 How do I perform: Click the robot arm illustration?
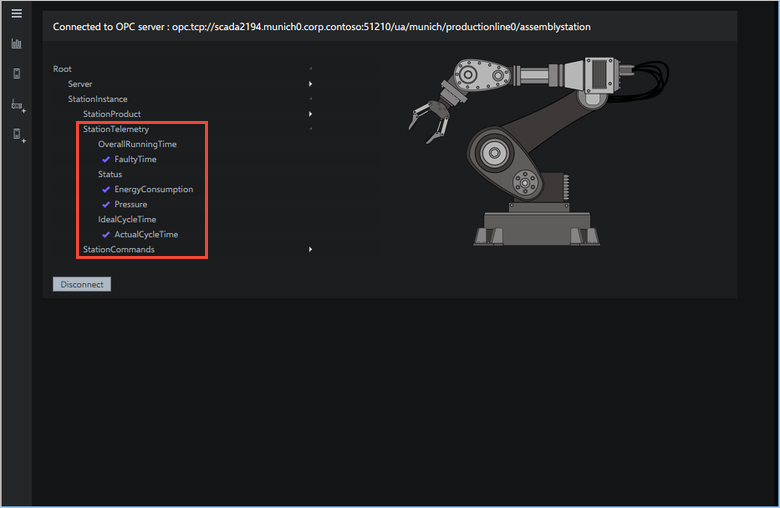(538, 151)
